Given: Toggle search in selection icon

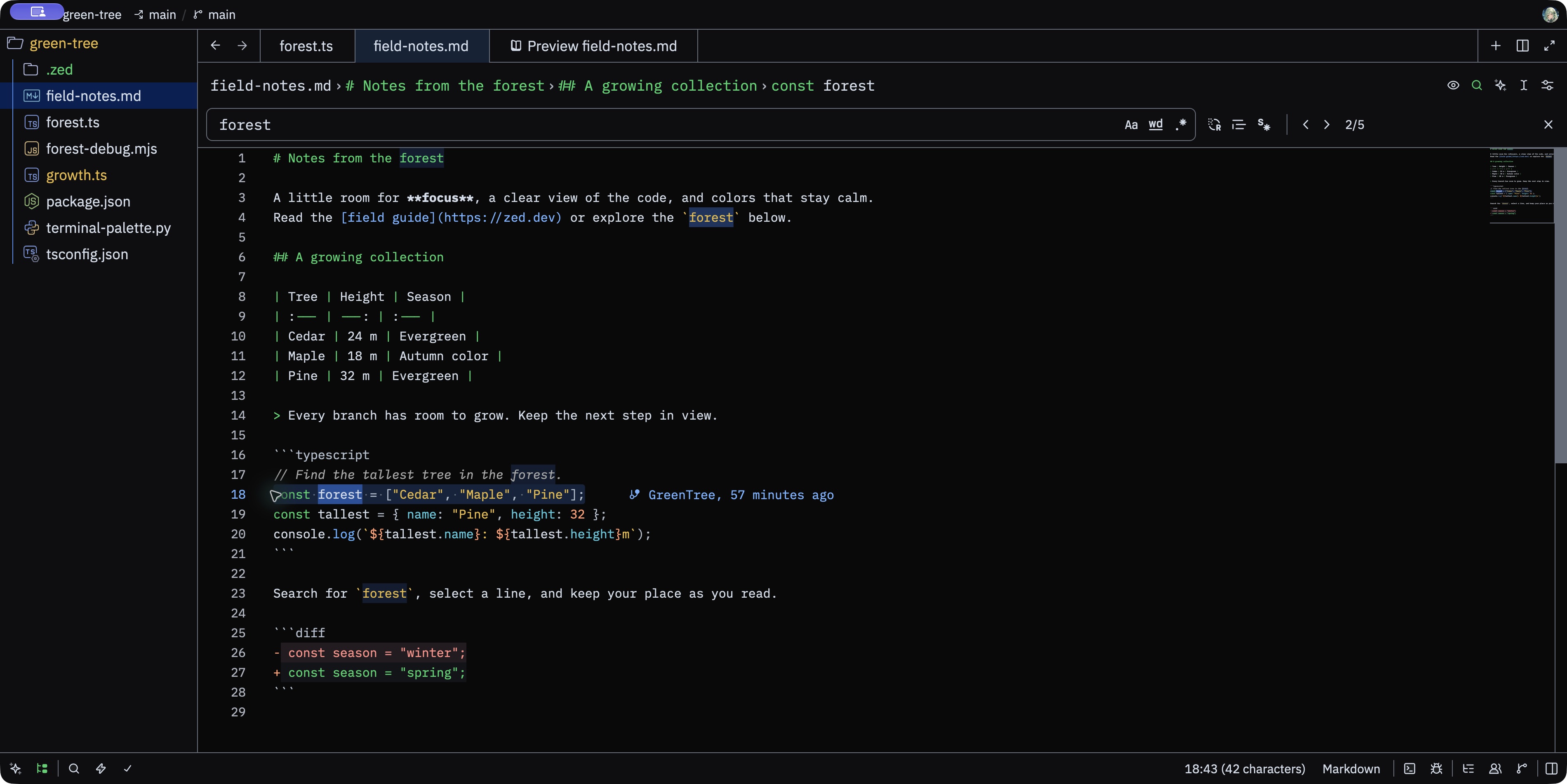Looking at the screenshot, I should [1239, 124].
